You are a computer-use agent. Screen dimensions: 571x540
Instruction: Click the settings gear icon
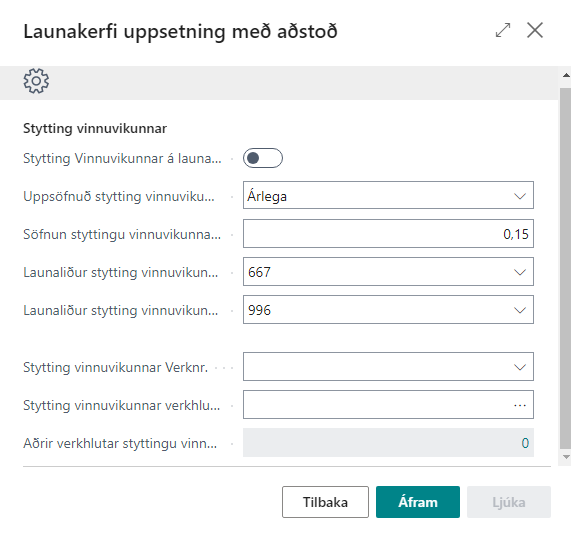36,81
